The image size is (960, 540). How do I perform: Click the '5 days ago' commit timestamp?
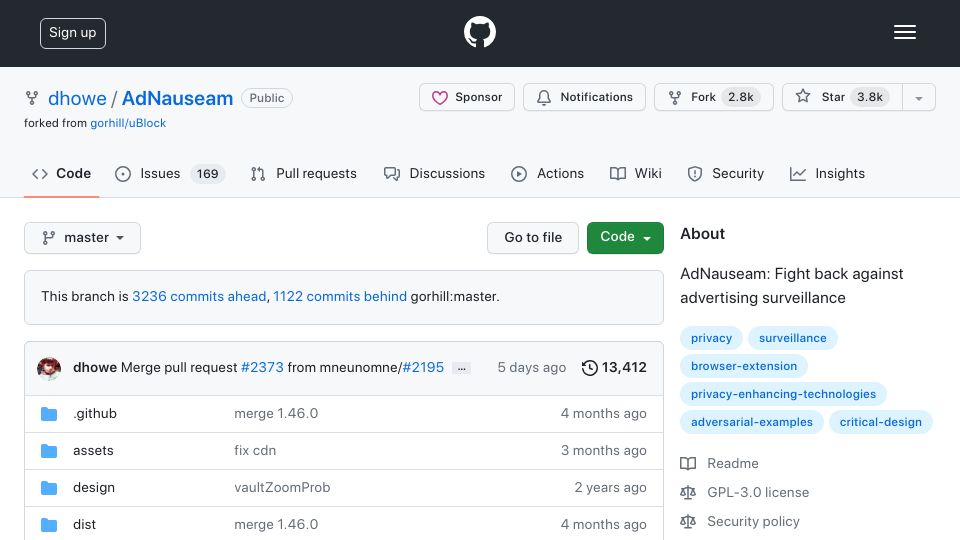(531, 367)
